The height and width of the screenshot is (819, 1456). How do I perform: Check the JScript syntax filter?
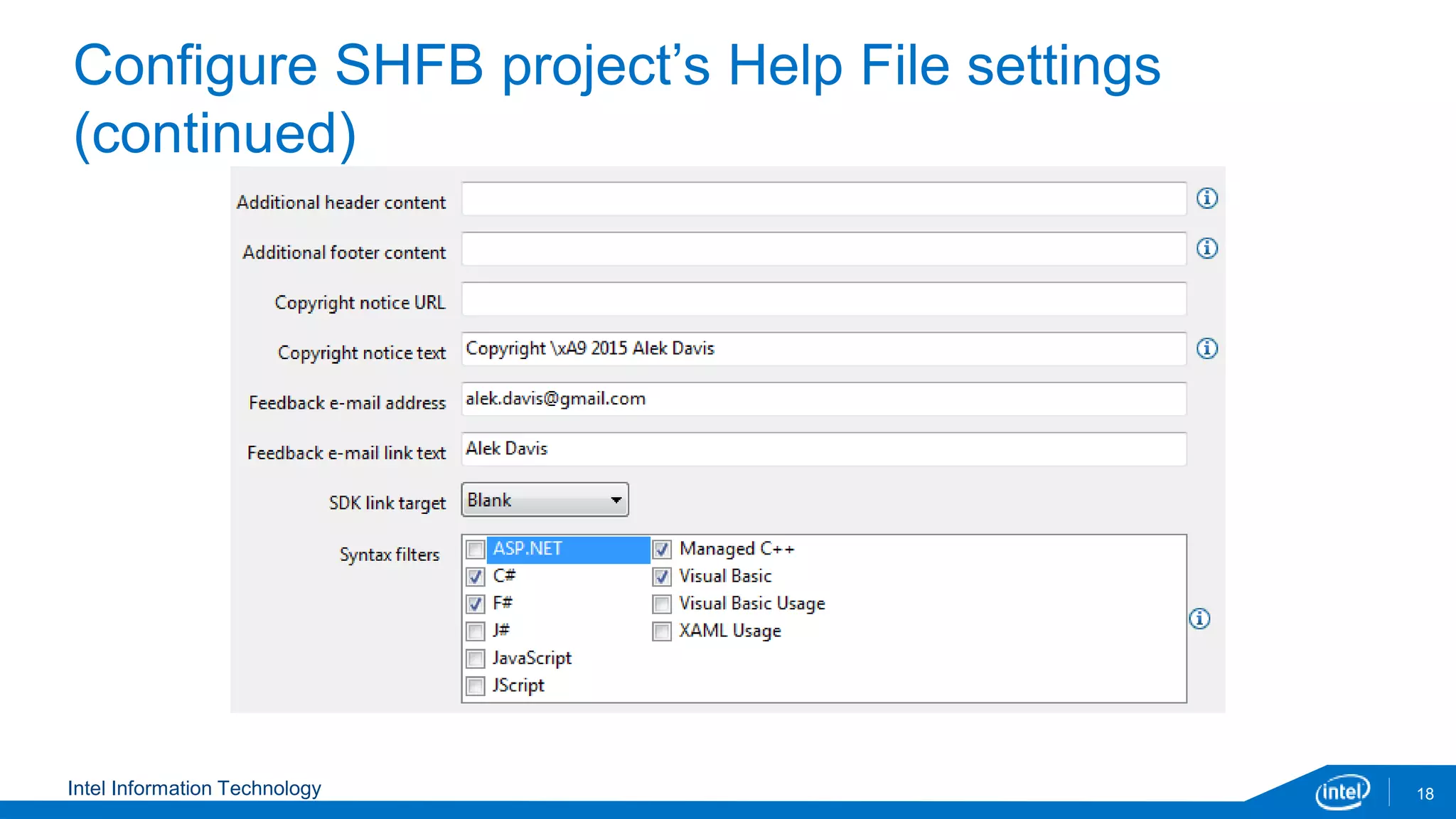(x=476, y=685)
